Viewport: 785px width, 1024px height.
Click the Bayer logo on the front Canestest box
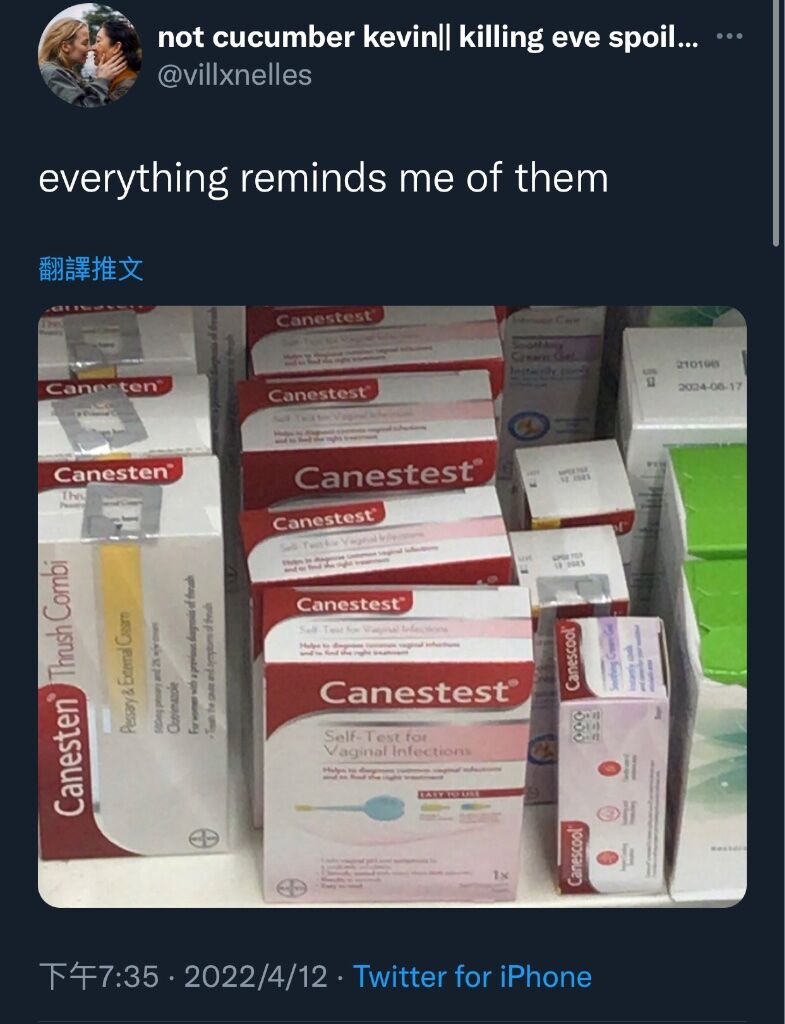pos(291,888)
